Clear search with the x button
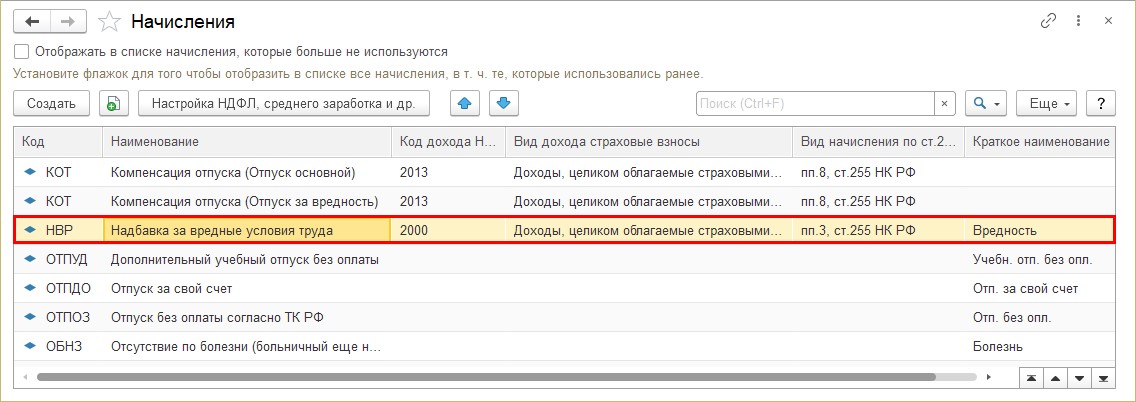 click(x=945, y=104)
